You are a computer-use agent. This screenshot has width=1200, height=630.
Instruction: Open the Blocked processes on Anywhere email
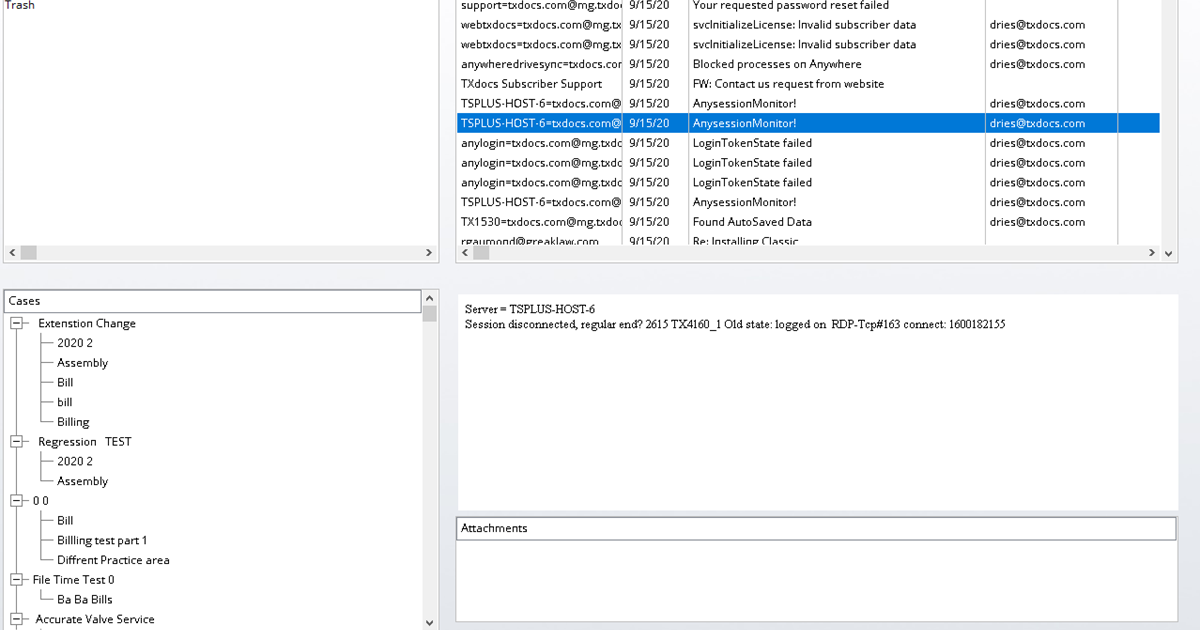(776, 64)
